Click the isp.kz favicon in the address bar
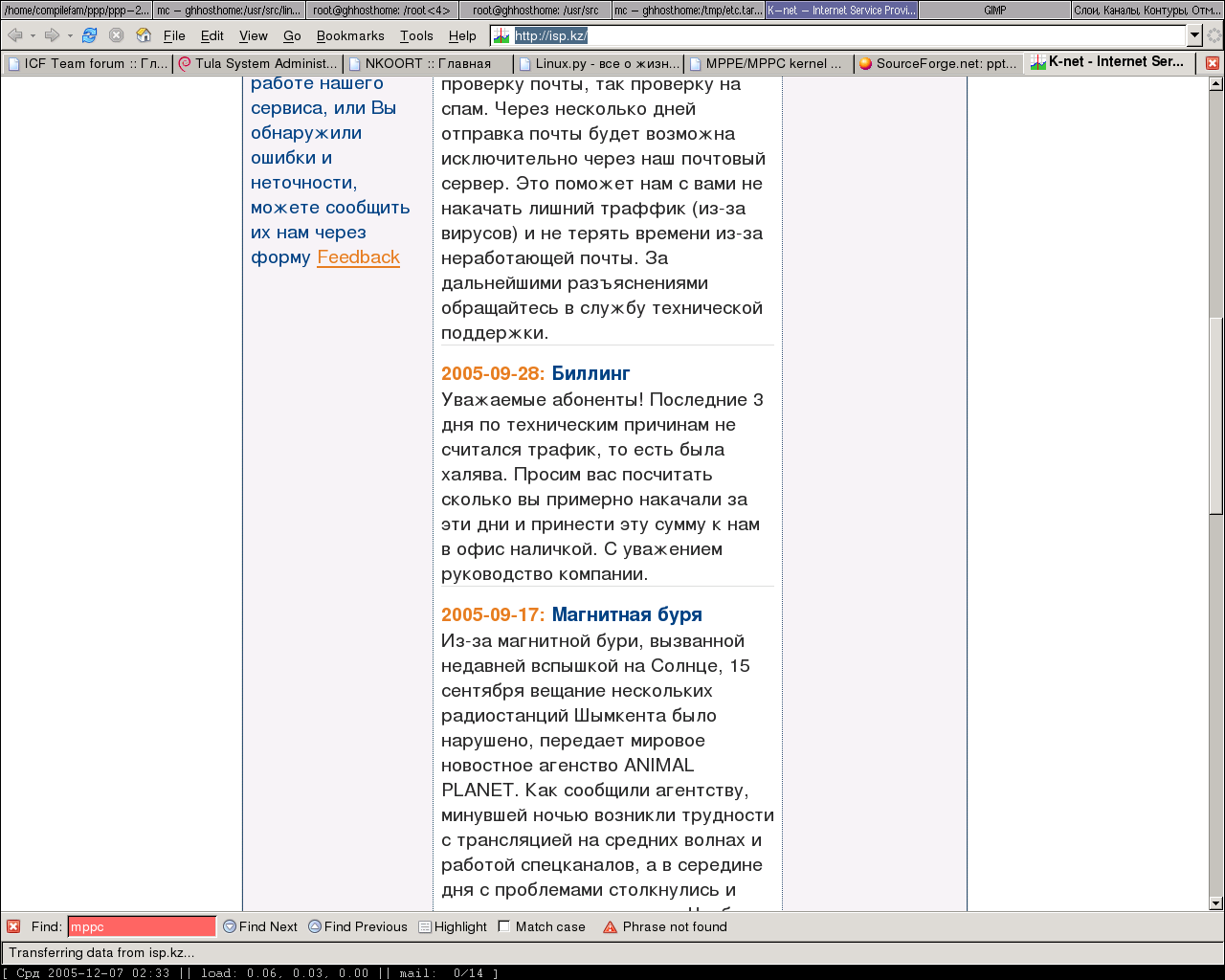The image size is (1225, 980). (x=501, y=35)
